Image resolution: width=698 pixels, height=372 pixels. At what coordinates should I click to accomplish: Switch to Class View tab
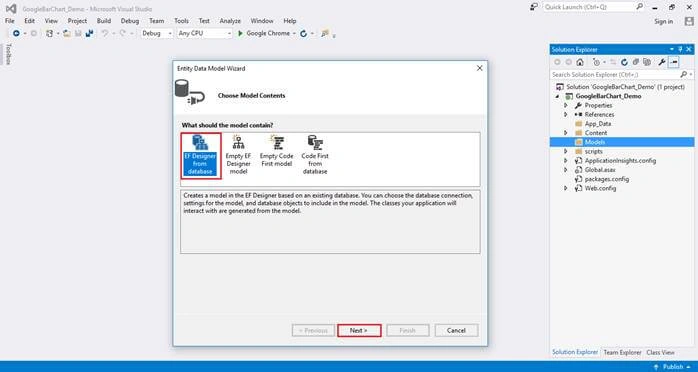(x=660, y=352)
